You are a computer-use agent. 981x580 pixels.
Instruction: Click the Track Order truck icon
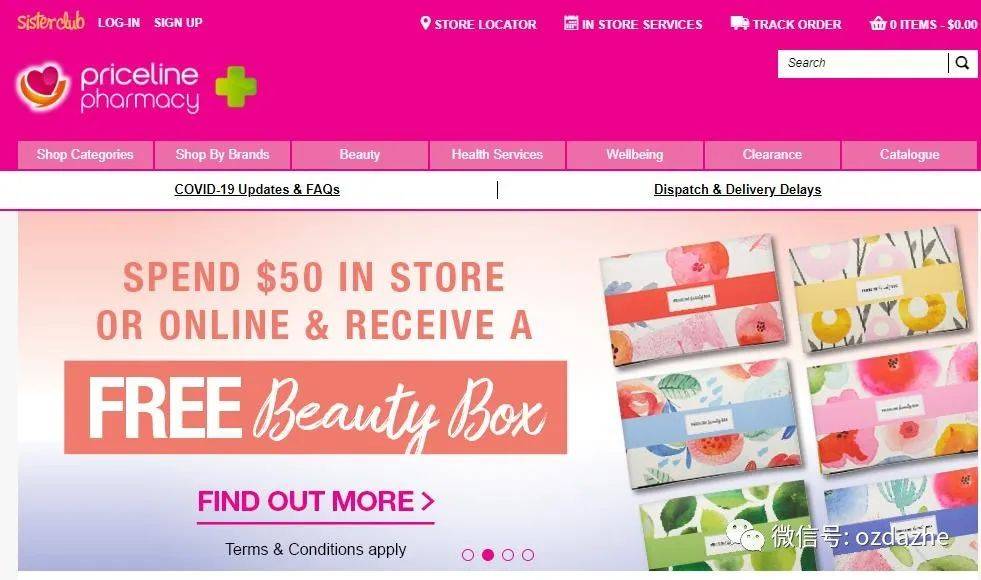tap(740, 23)
